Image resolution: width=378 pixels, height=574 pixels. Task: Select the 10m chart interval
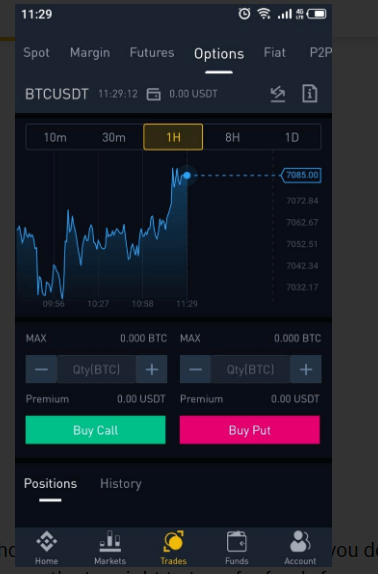click(x=55, y=137)
